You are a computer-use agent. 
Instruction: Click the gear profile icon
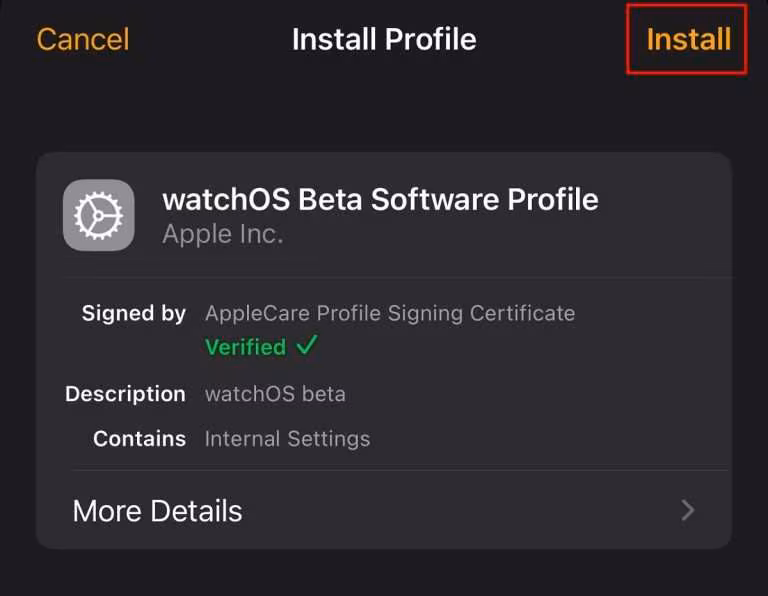(99, 215)
